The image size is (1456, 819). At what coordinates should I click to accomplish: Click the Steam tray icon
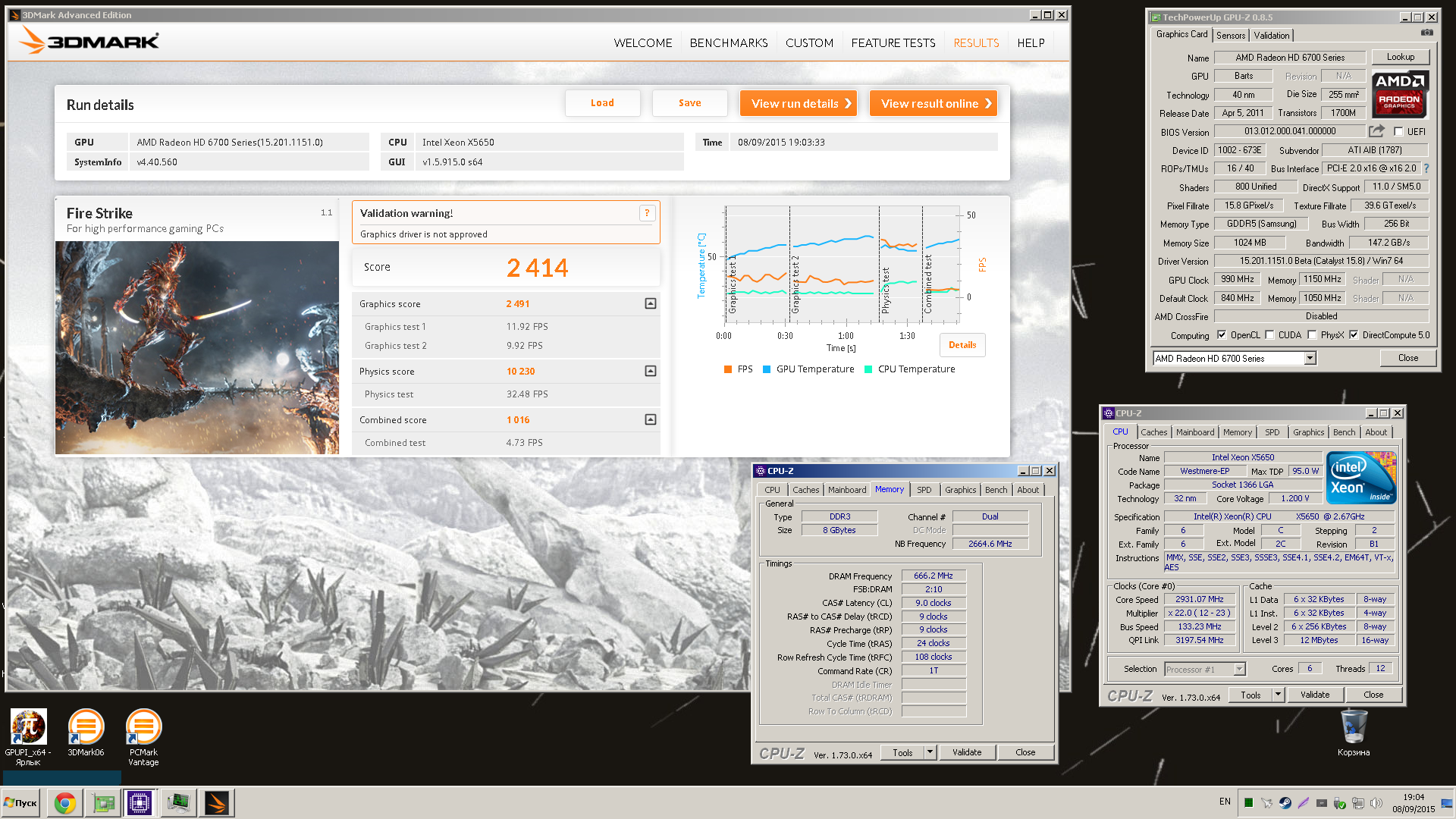tap(1285, 802)
